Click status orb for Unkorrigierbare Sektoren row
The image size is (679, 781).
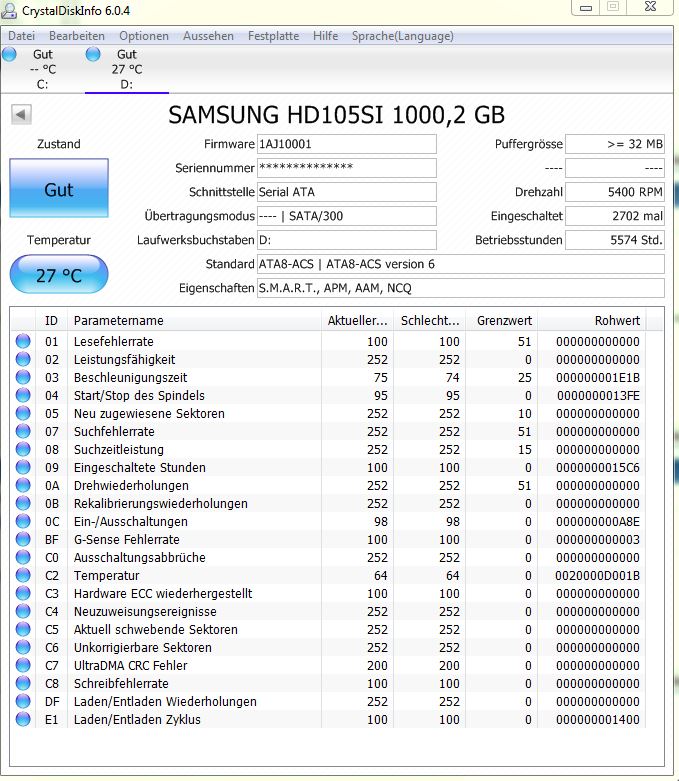pyautogui.click(x=23, y=647)
